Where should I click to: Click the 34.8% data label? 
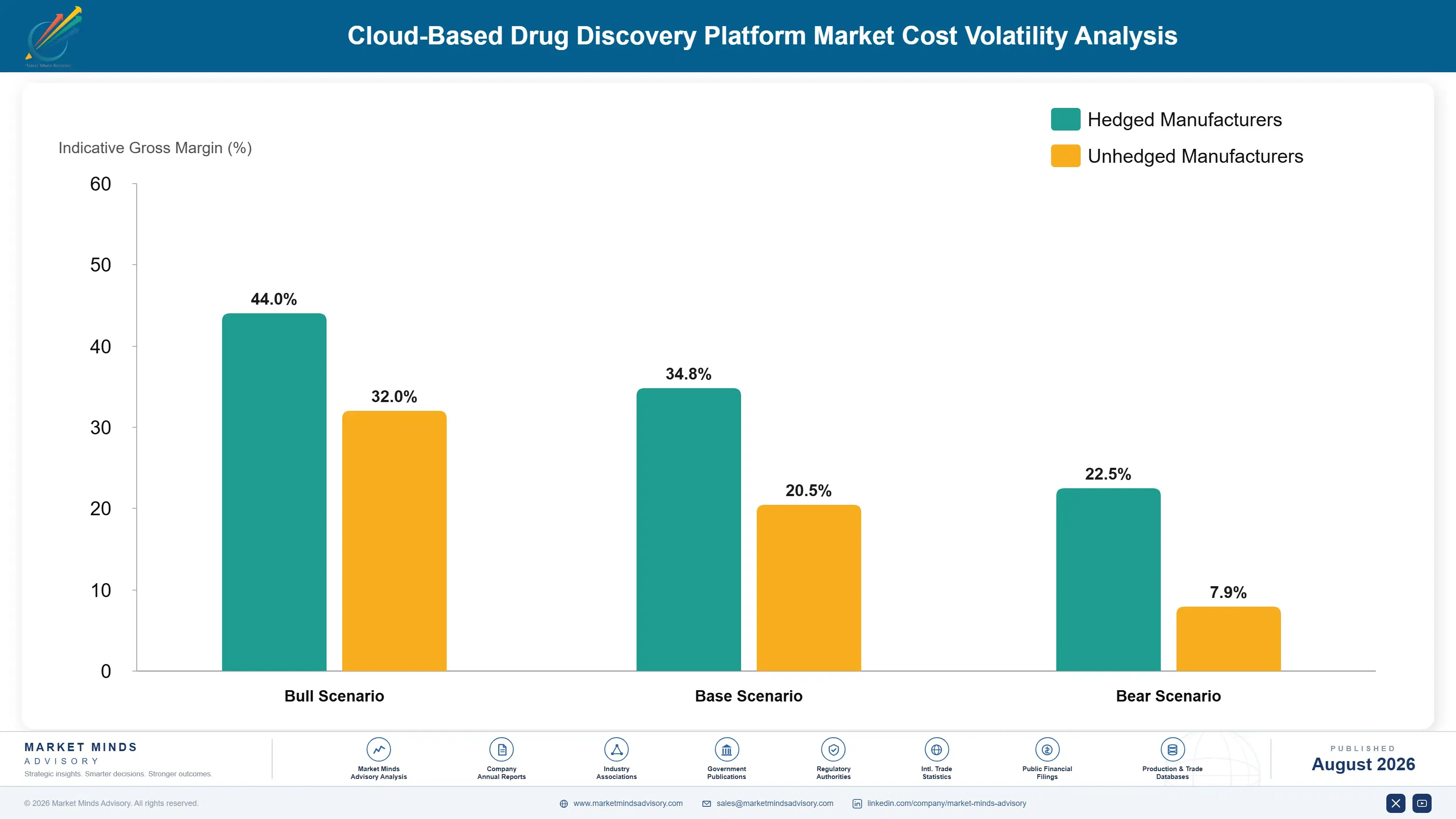pos(688,374)
